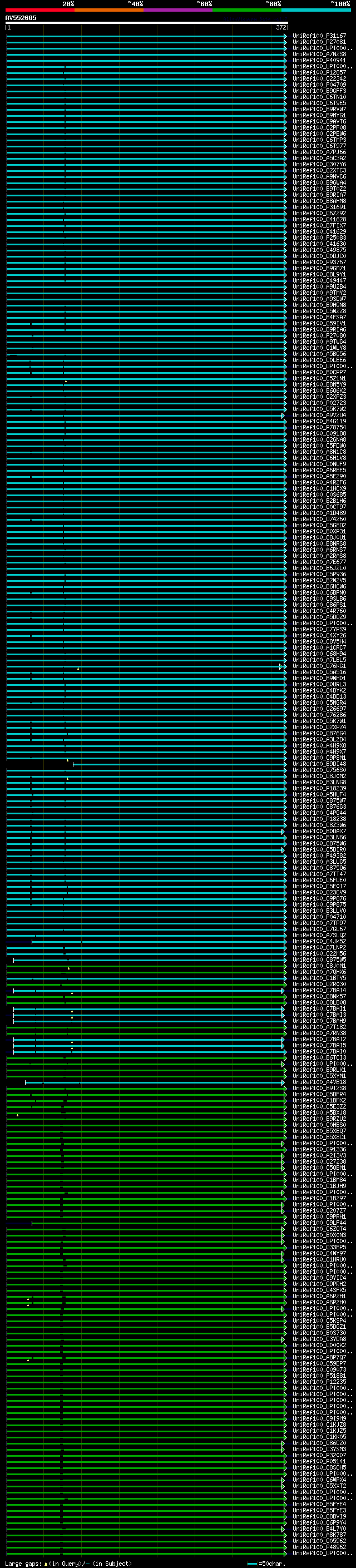Select hit label UniRef100_P18238
356x1568 pixels.
click(319, 819)
